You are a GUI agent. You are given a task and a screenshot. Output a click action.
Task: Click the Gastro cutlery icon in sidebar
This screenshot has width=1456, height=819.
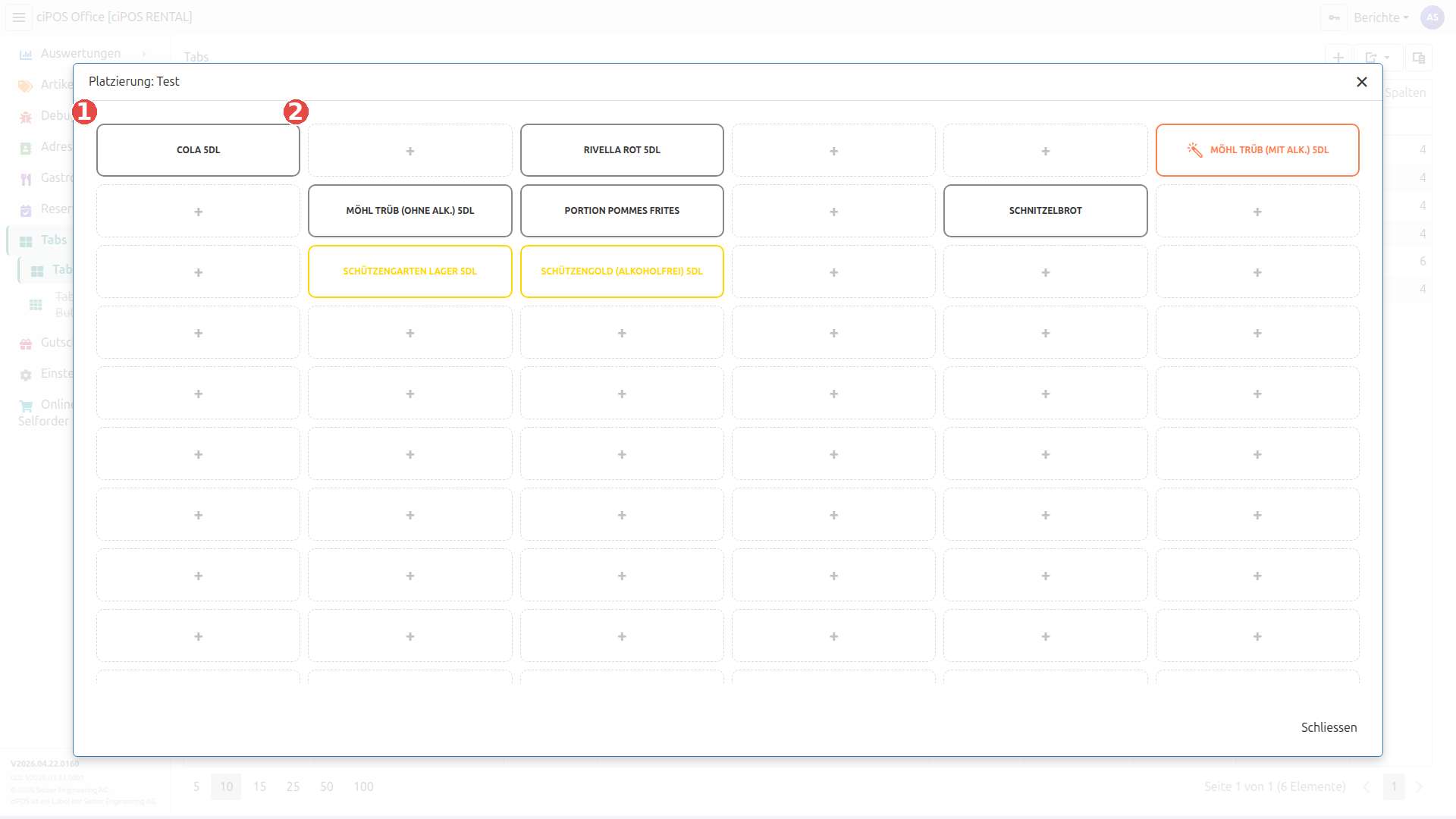(26, 178)
